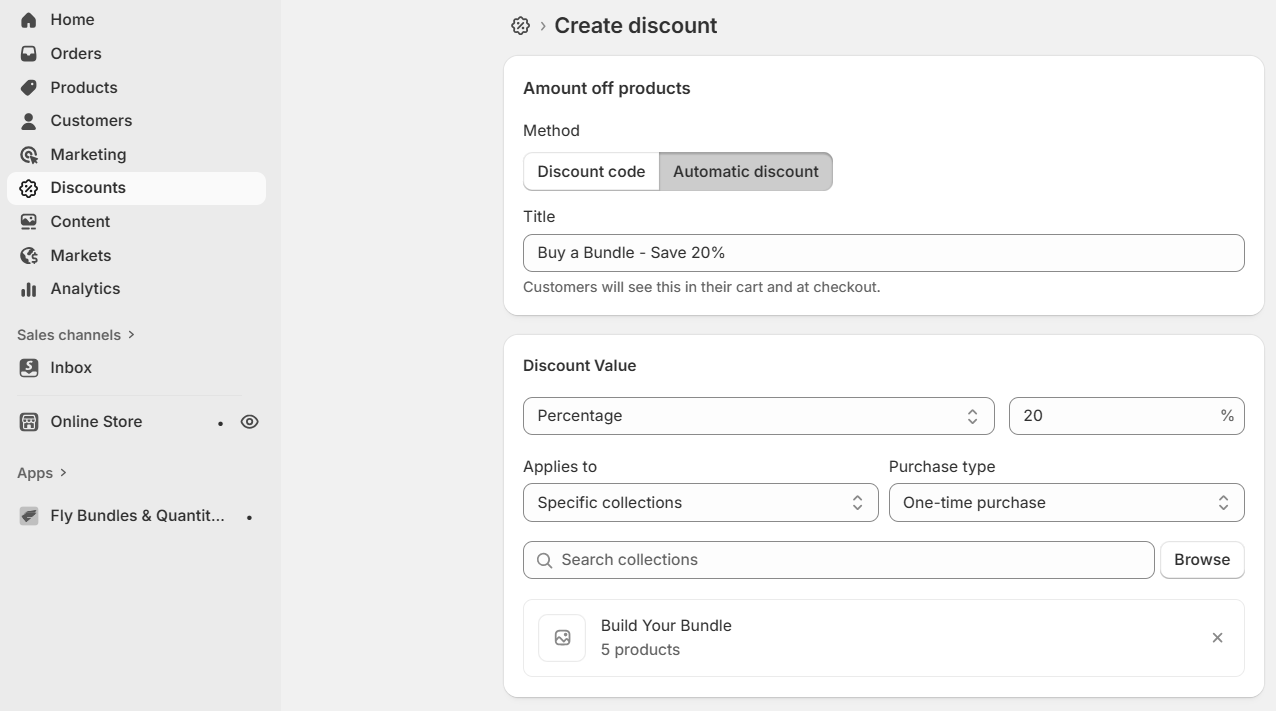
Task: Click the Analytics bar chart icon
Action: (x=28, y=289)
